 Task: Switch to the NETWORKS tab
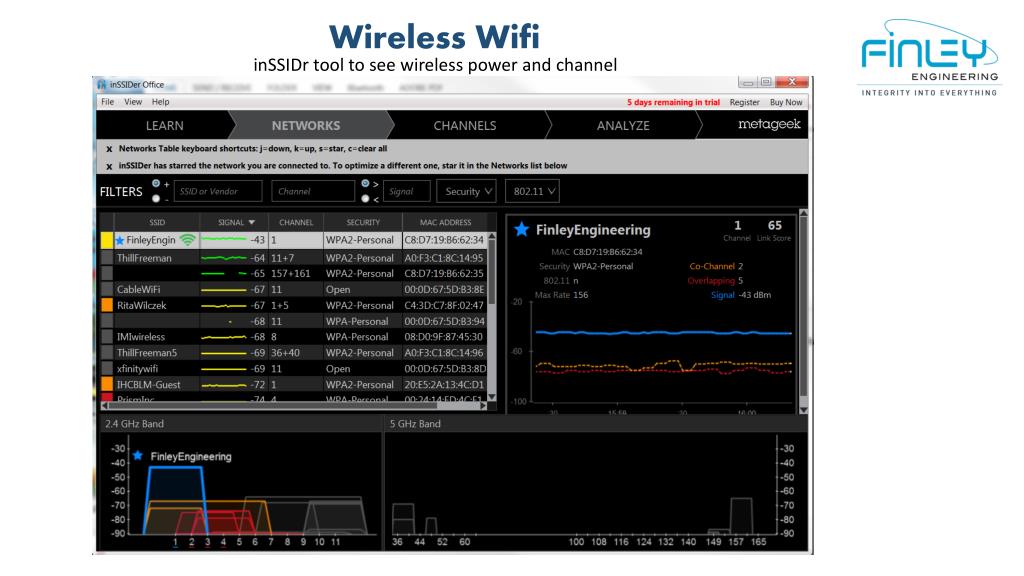306,125
